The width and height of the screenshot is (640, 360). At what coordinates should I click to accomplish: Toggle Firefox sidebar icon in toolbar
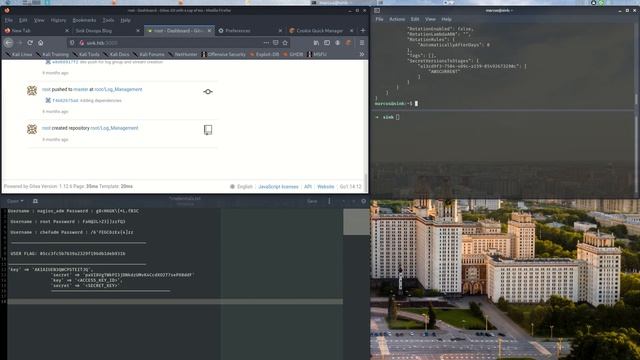pos(327,42)
